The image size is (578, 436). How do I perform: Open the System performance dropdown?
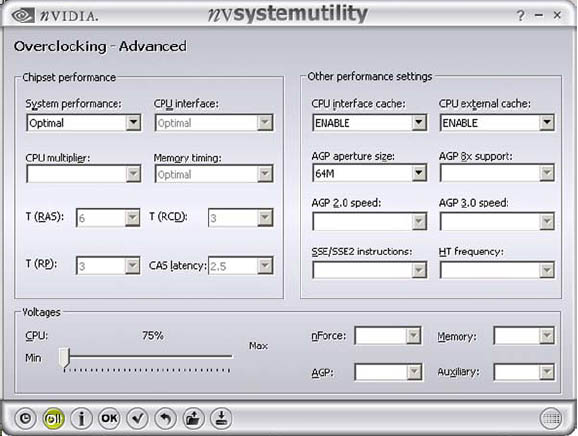84,123
